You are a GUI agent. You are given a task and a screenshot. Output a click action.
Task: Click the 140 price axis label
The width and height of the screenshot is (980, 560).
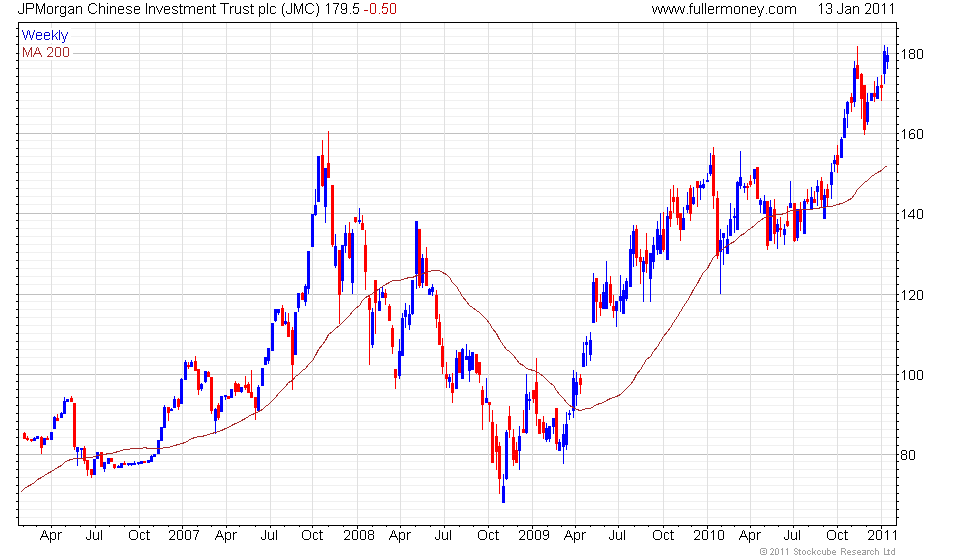pos(912,214)
